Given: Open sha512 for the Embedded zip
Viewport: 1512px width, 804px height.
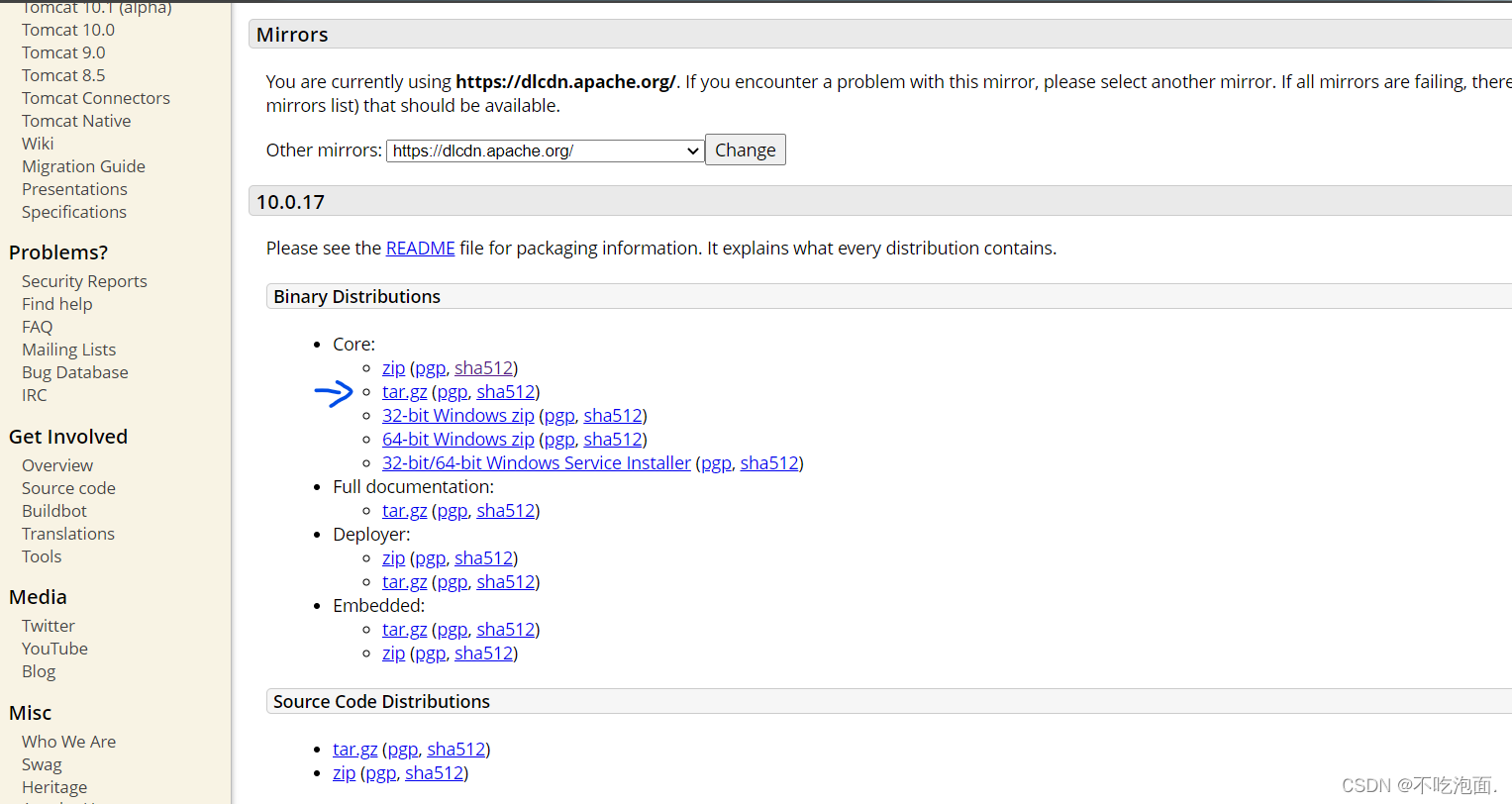Looking at the screenshot, I should point(483,653).
